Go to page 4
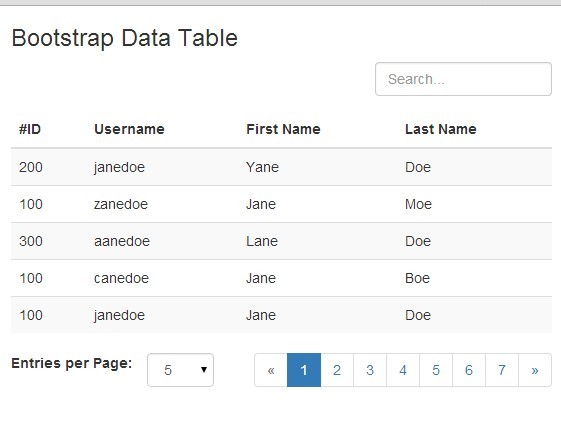 (x=403, y=370)
